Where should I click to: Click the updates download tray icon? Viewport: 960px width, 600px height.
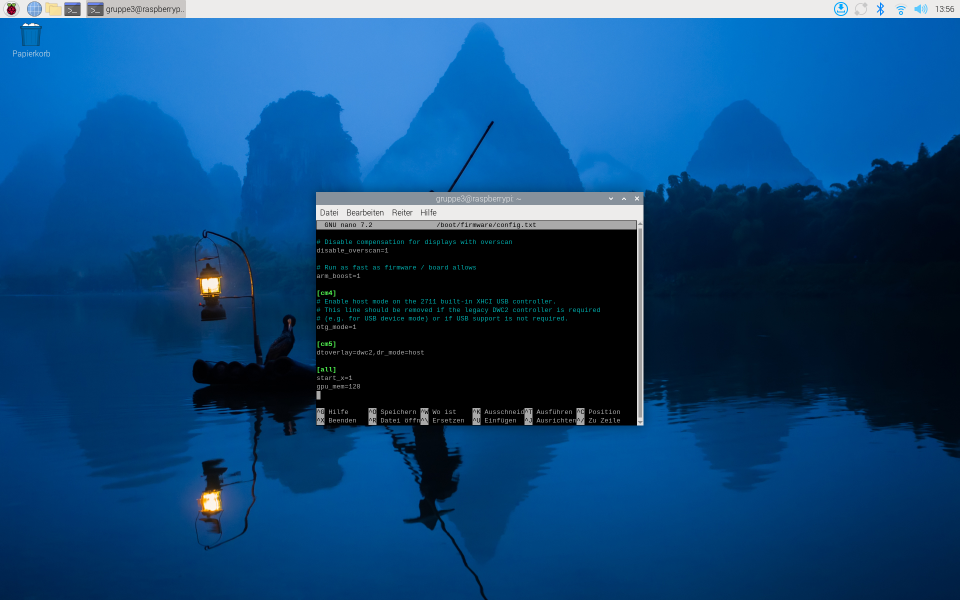tap(841, 9)
